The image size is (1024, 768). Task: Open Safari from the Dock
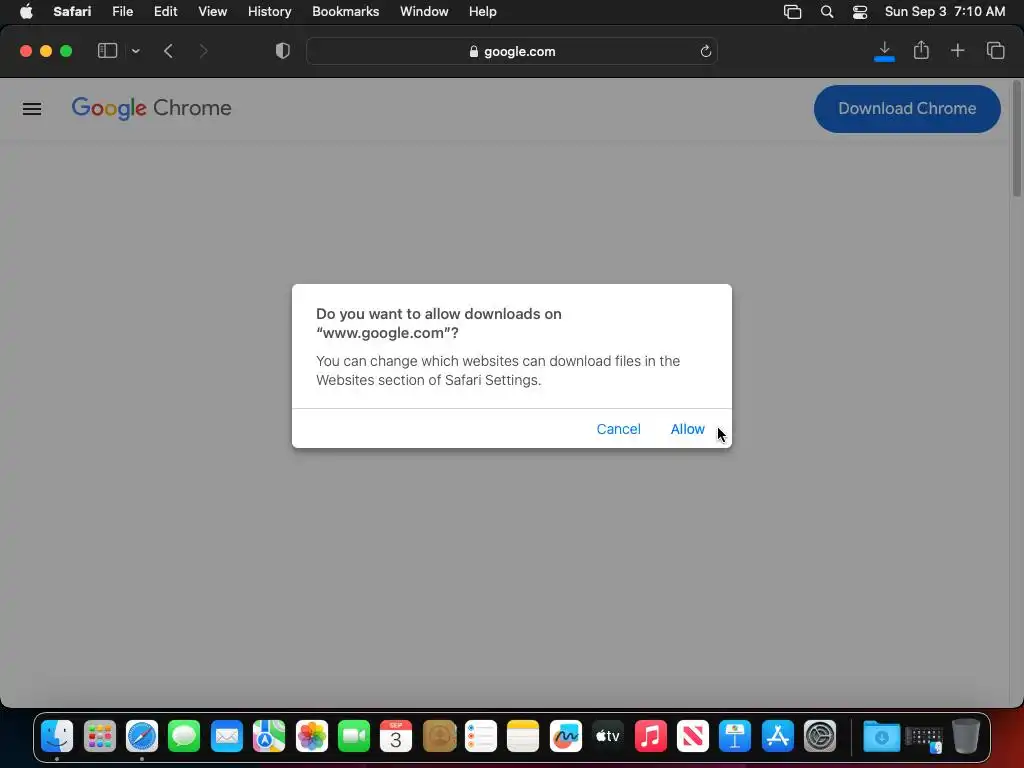[142, 736]
